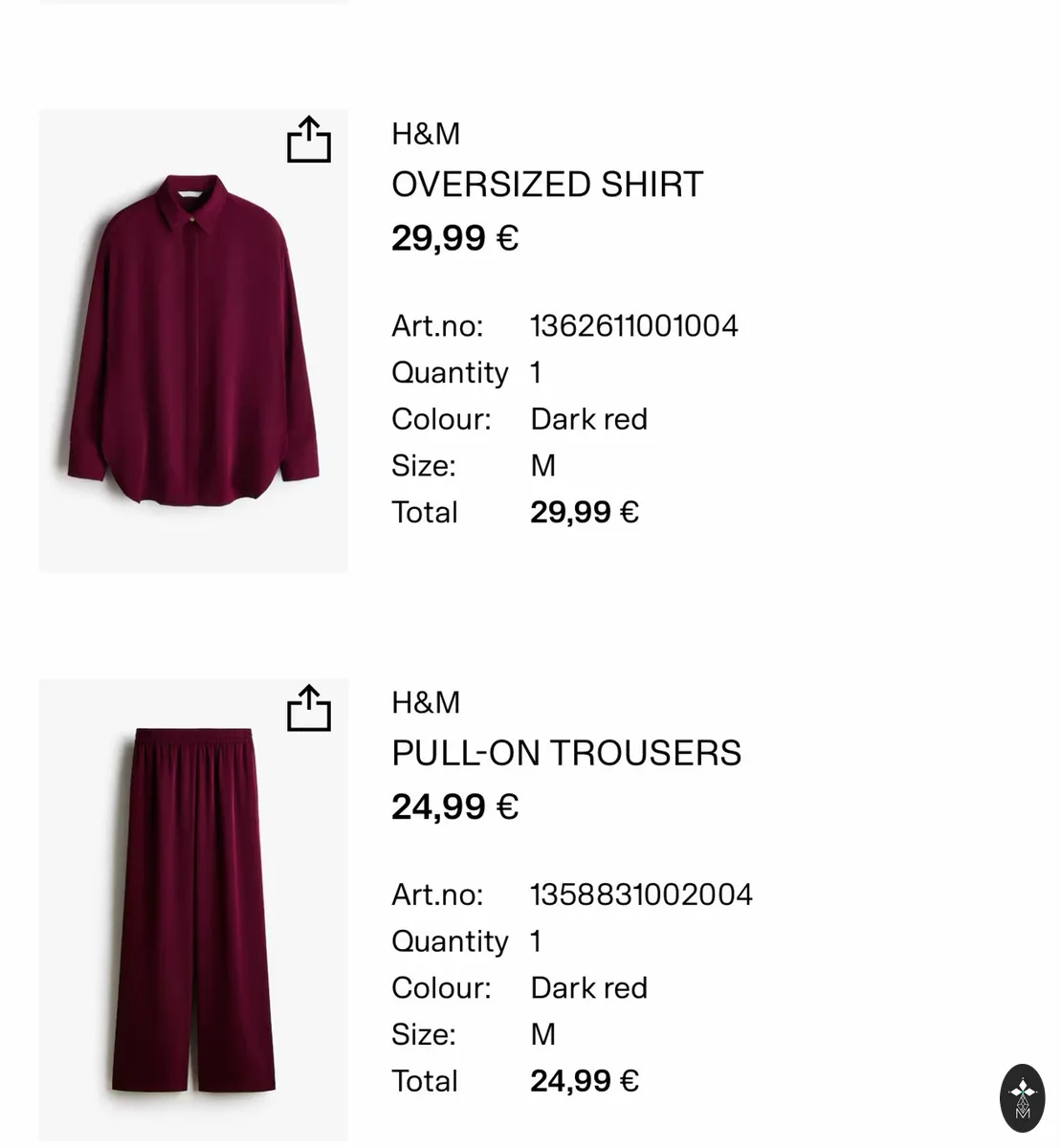The height and width of the screenshot is (1148, 1061).
Task: Select the trousers article number 1358831002004
Action: click(642, 894)
